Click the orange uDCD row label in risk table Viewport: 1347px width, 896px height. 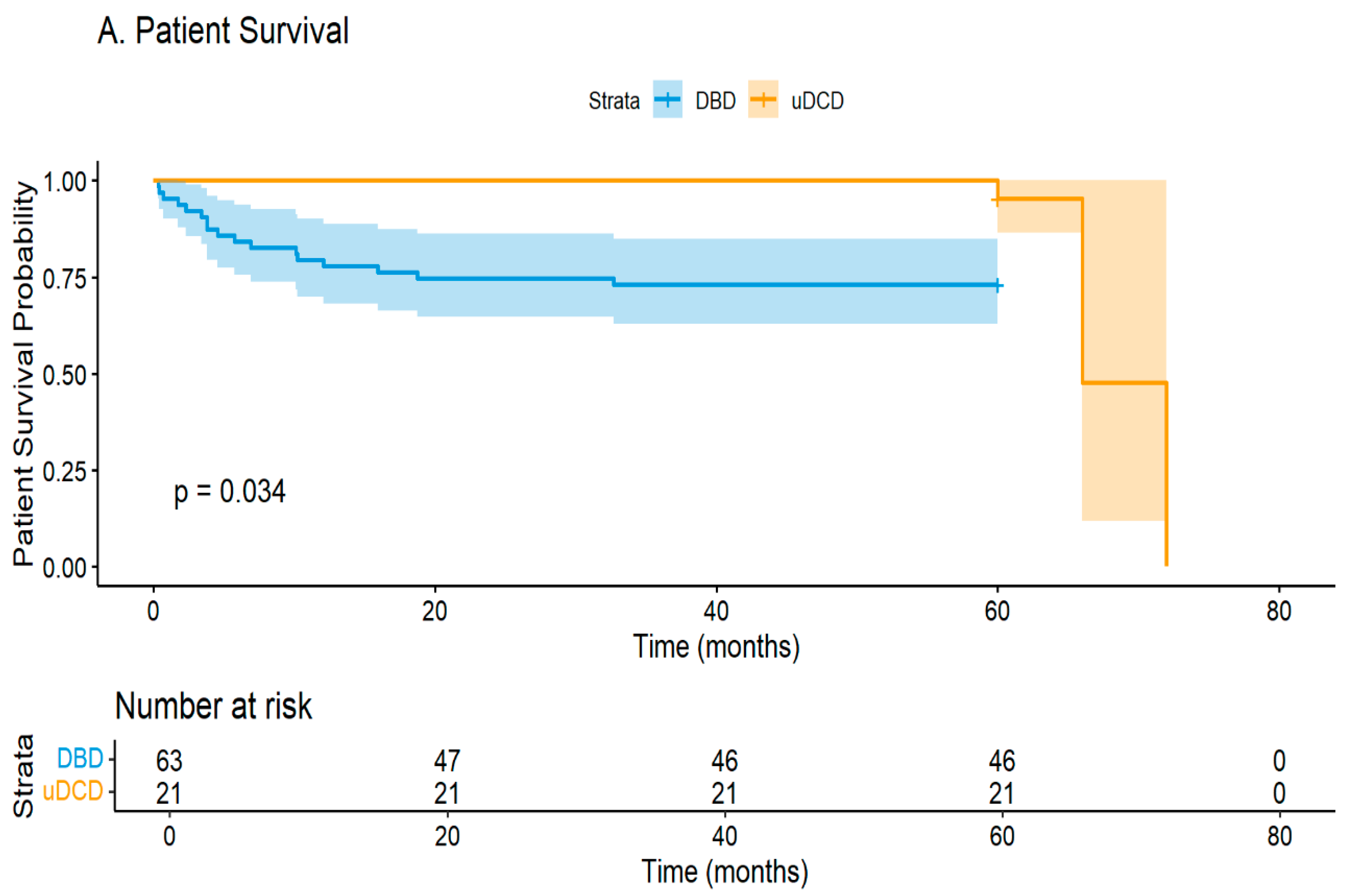(x=73, y=791)
